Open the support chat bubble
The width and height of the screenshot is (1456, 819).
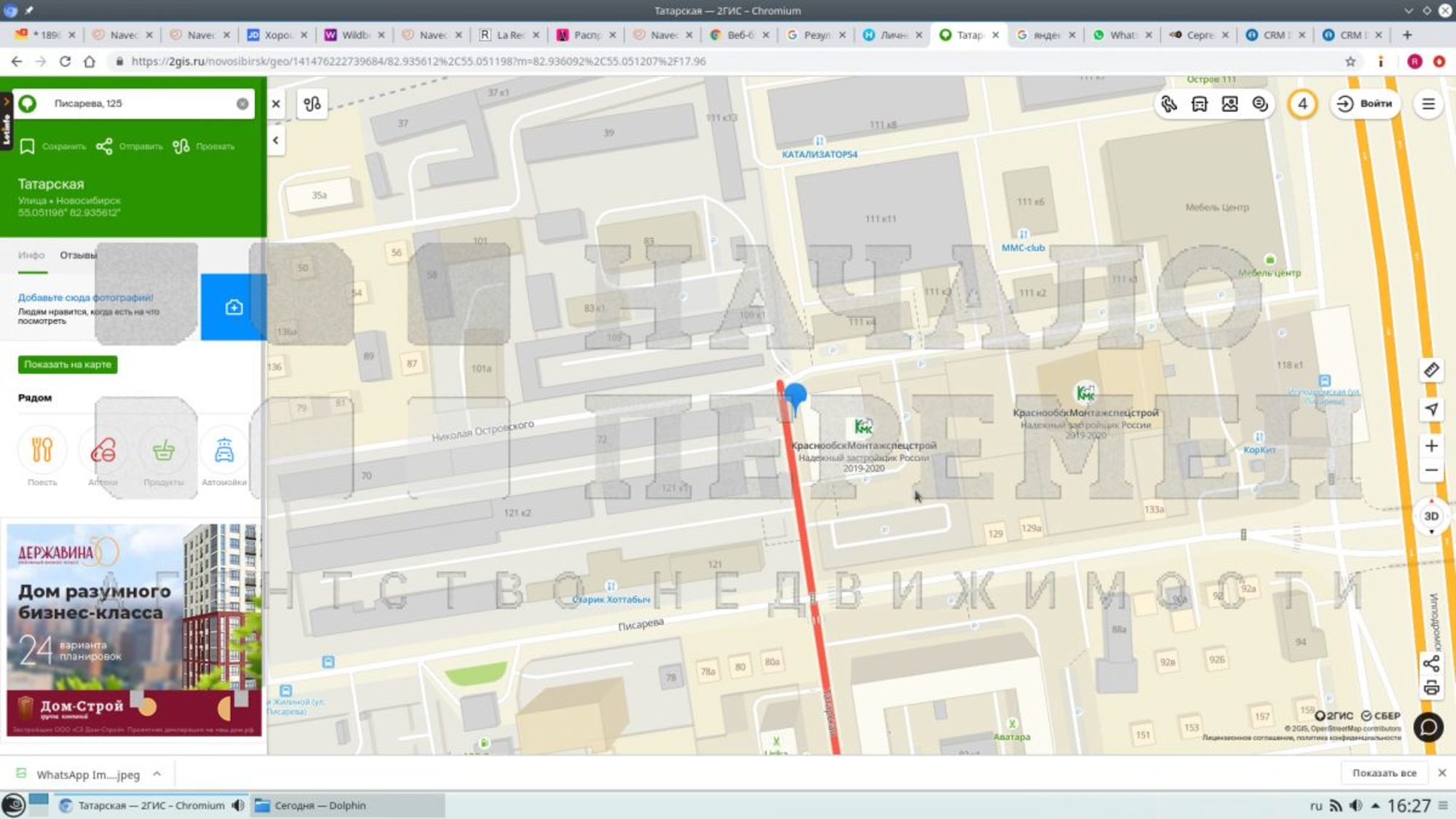1428,727
